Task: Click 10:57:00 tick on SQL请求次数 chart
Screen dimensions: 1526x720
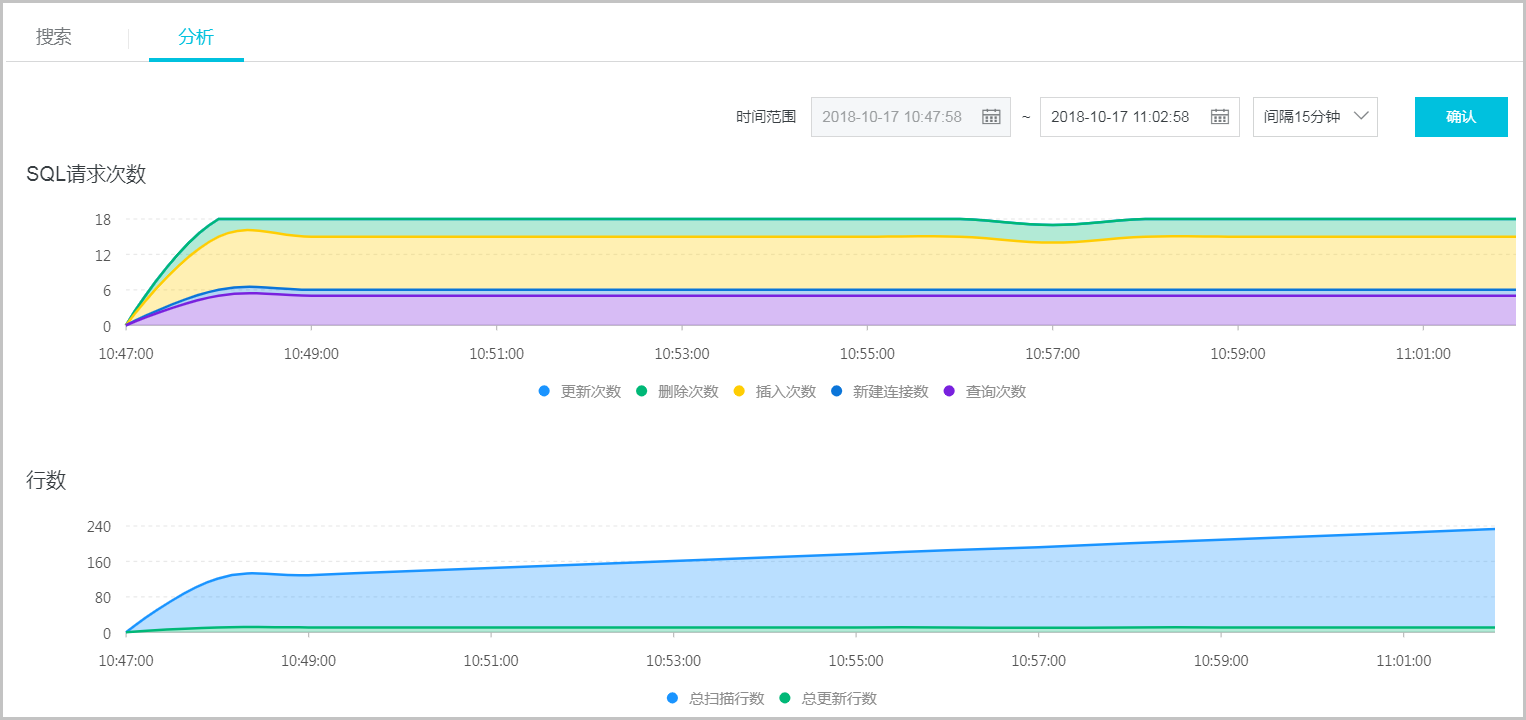Action: coord(1053,354)
